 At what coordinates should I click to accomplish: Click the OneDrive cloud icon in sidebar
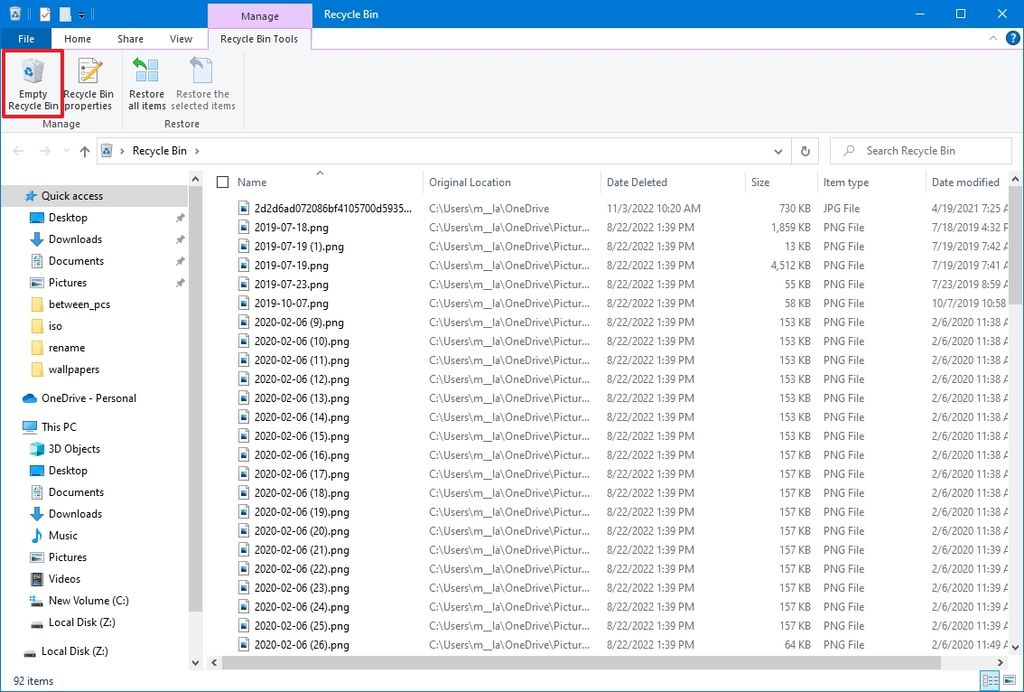coord(28,397)
